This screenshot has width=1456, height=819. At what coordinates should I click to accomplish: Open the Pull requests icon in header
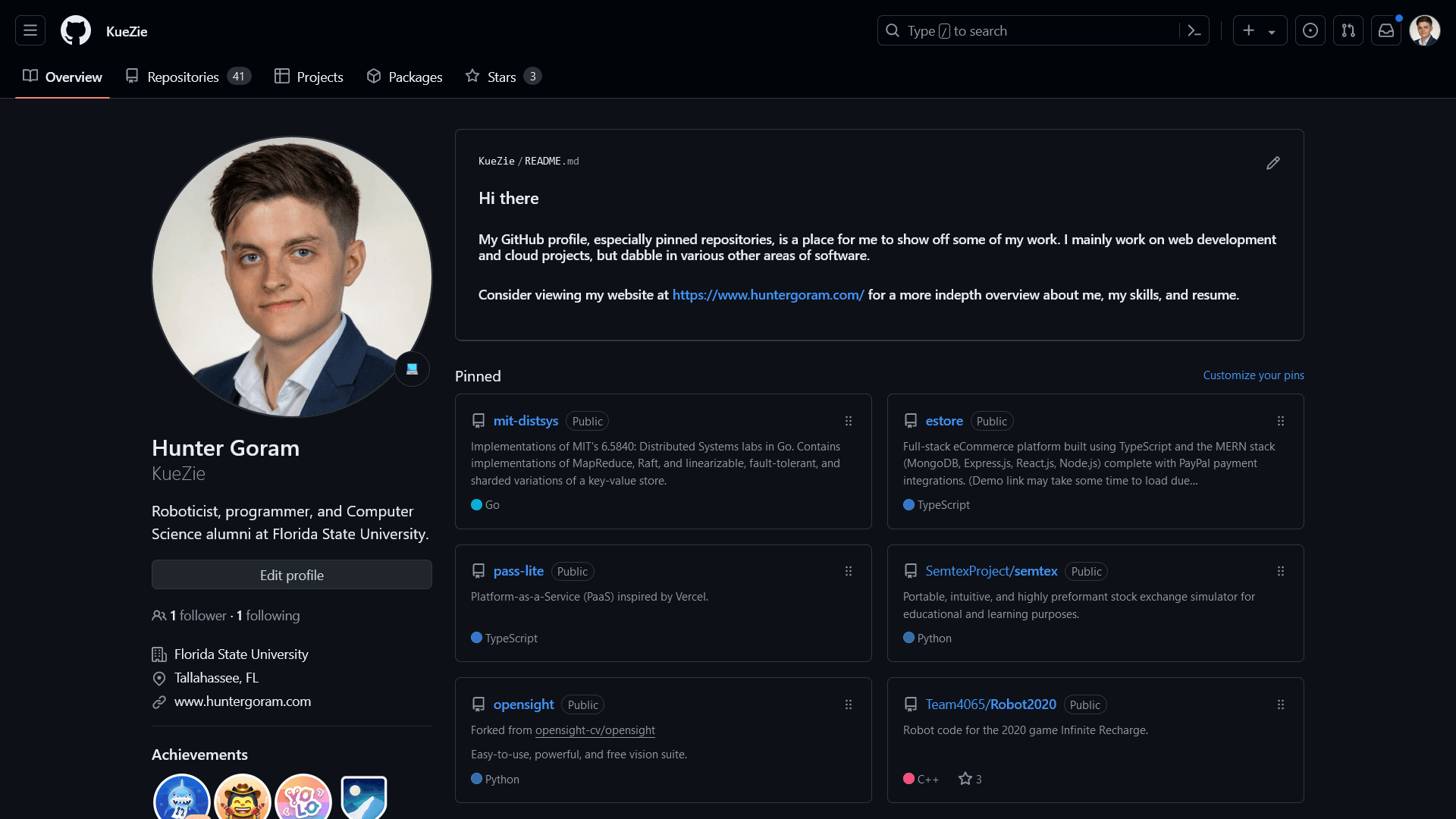click(1348, 30)
